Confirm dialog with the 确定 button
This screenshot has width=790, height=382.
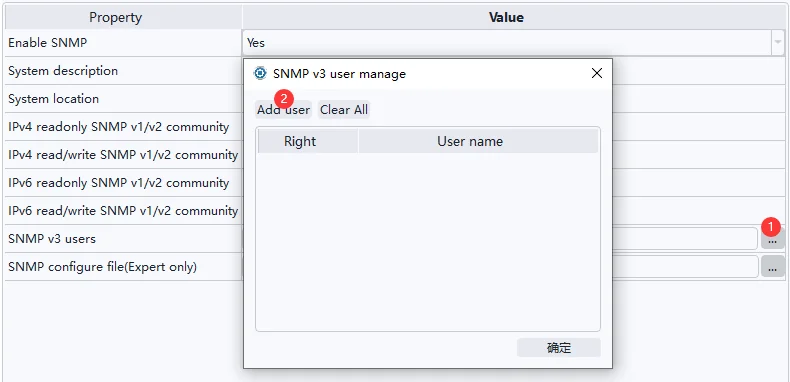559,348
